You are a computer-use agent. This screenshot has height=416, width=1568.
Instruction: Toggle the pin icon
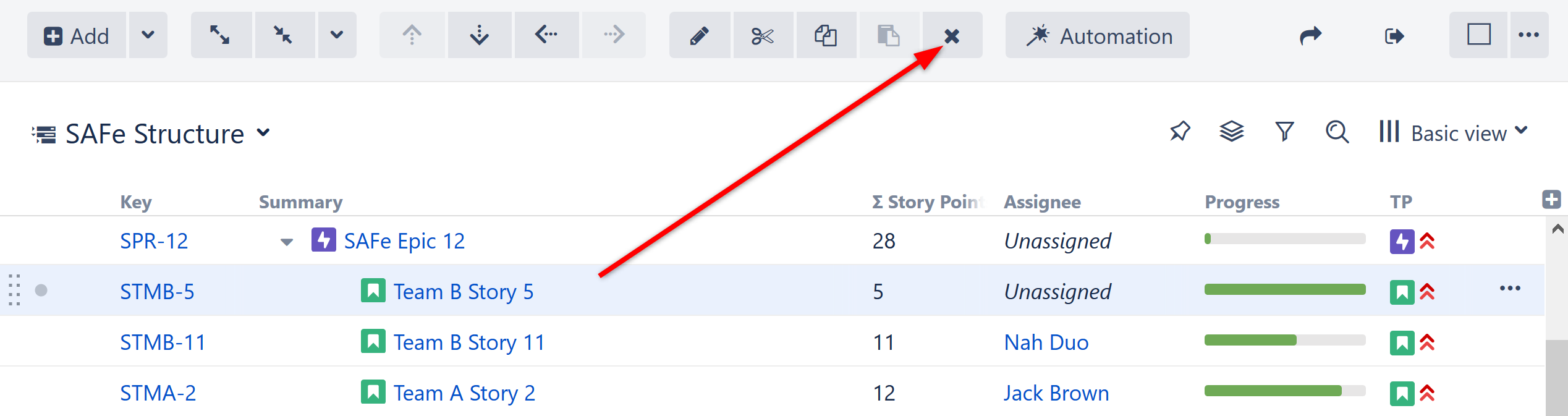(1180, 132)
